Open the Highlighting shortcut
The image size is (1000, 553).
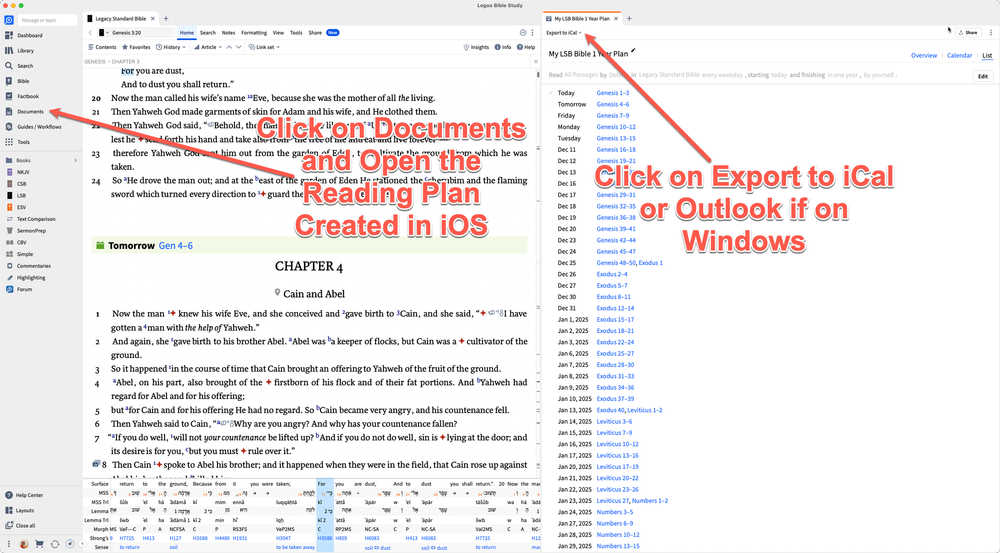click(x=26, y=278)
